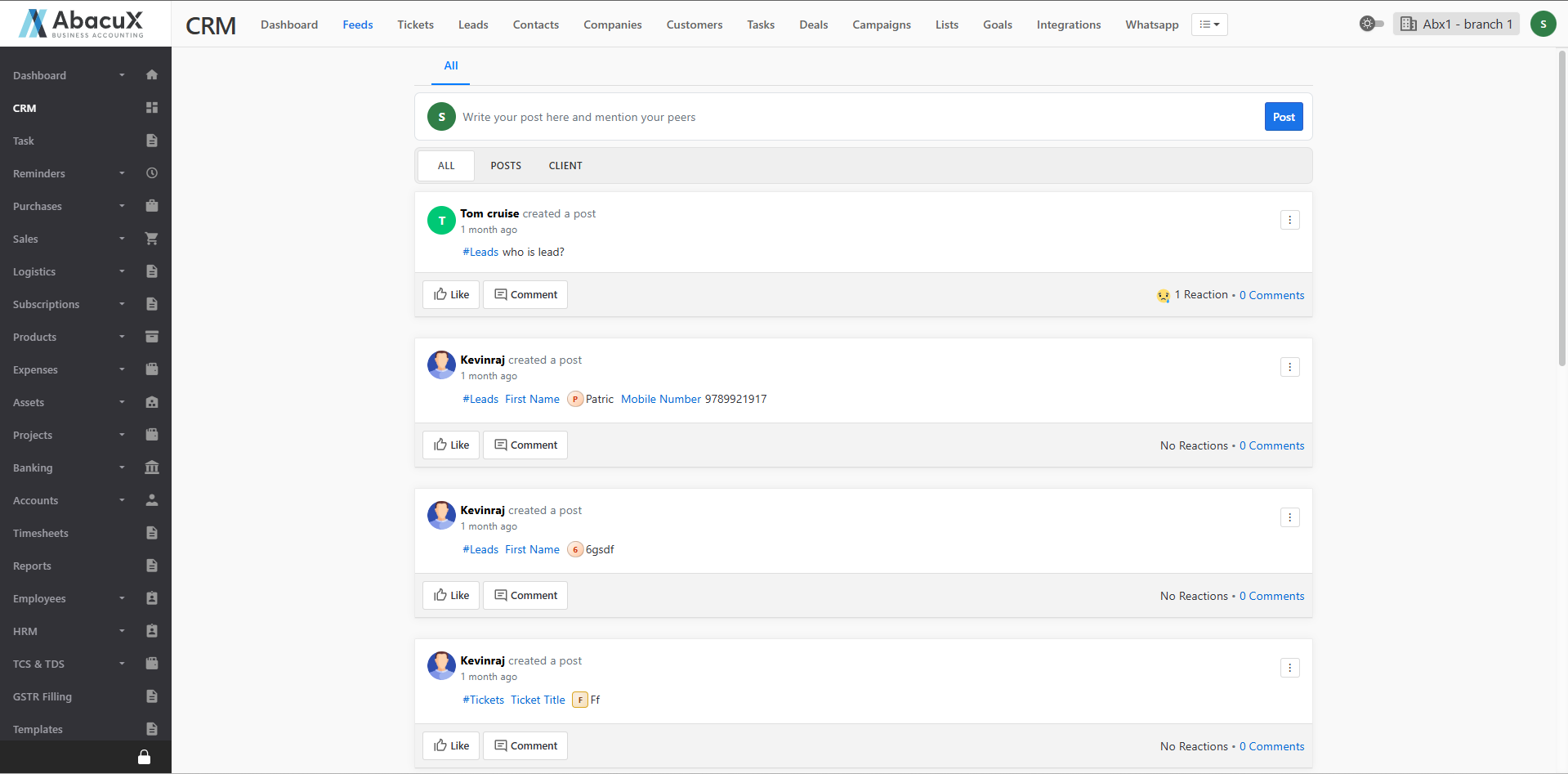Toggle the theme switch in top bar

(1371, 24)
